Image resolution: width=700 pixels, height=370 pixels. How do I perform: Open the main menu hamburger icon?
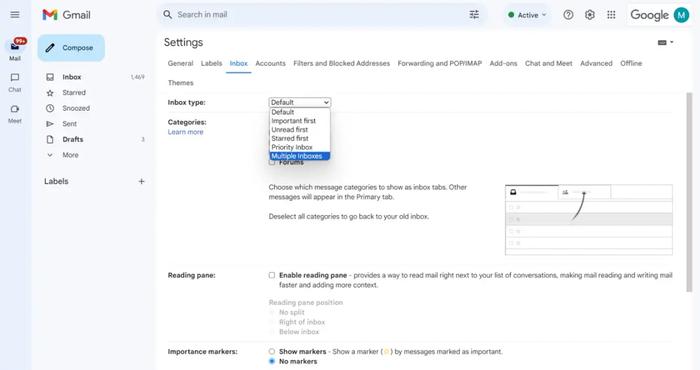coord(15,15)
